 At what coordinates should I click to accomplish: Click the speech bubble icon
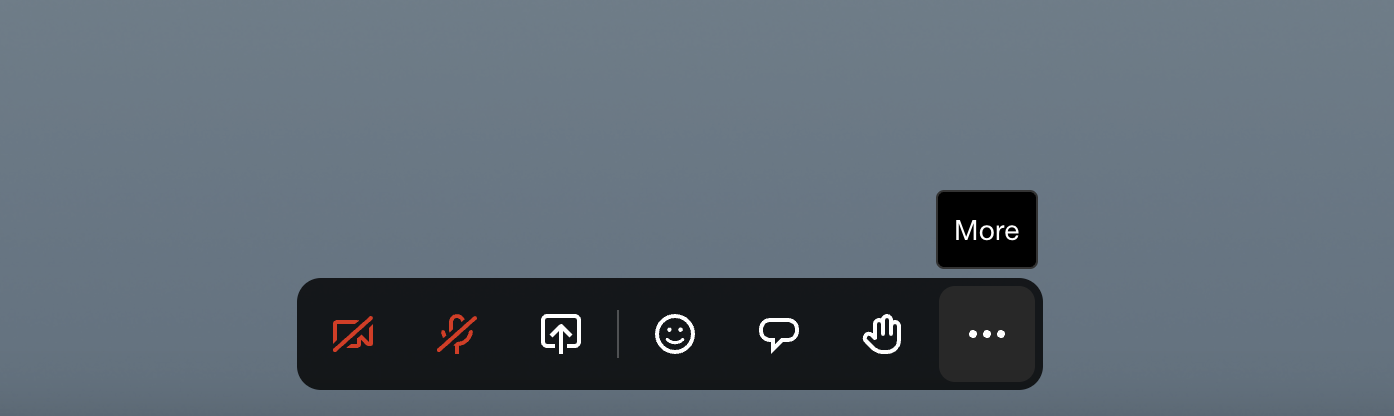click(779, 334)
